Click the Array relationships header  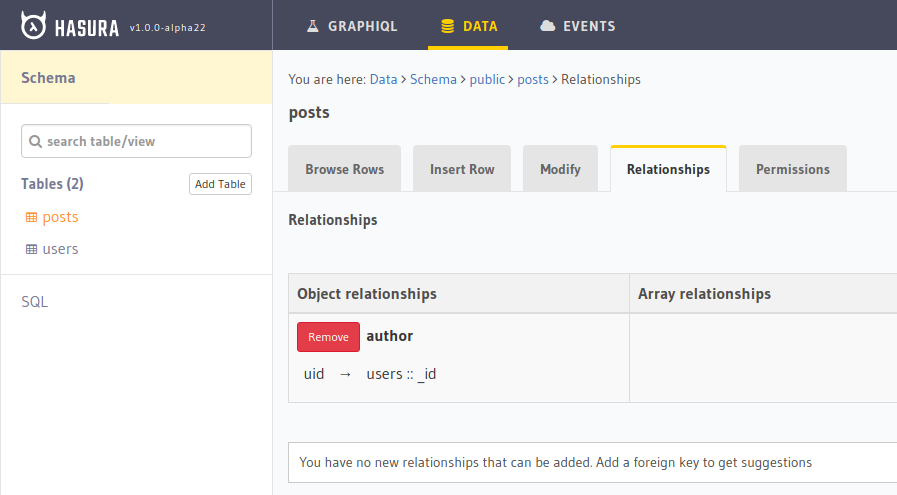coord(704,294)
